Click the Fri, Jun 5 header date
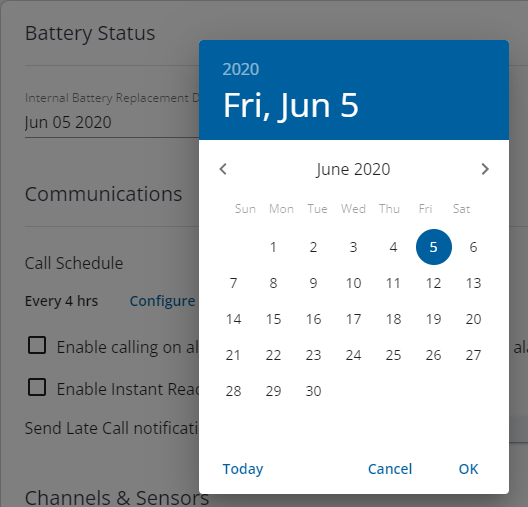This screenshot has height=507, width=528. click(x=291, y=106)
